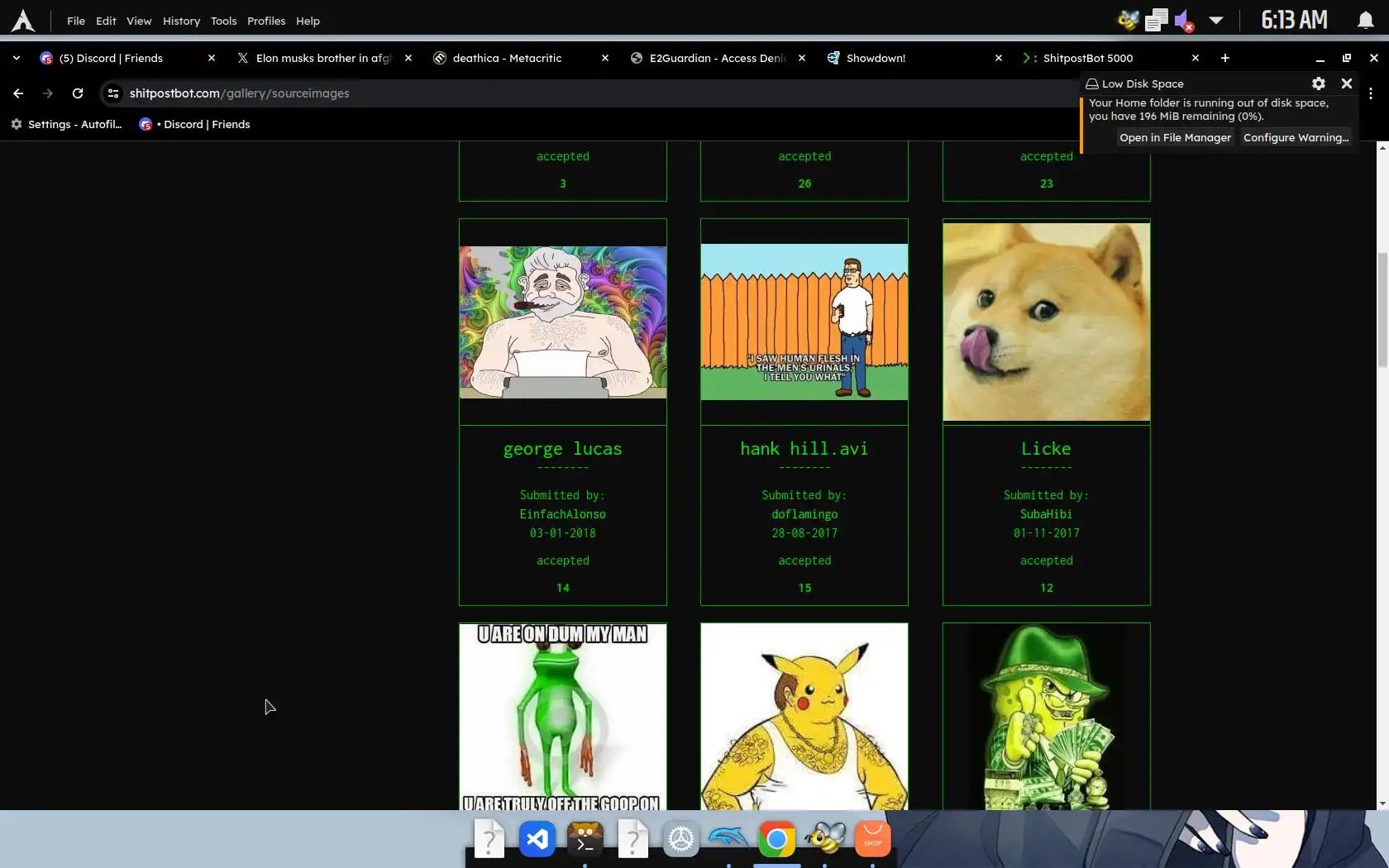Viewport: 1389px width, 868px height.
Task: Select submitter name SubaHibi
Action: tap(1047, 514)
